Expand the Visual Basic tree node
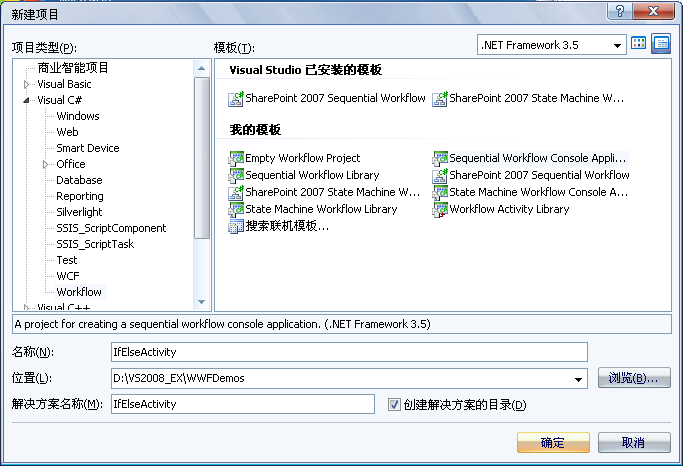The height and width of the screenshot is (466, 683). [26, 84]
